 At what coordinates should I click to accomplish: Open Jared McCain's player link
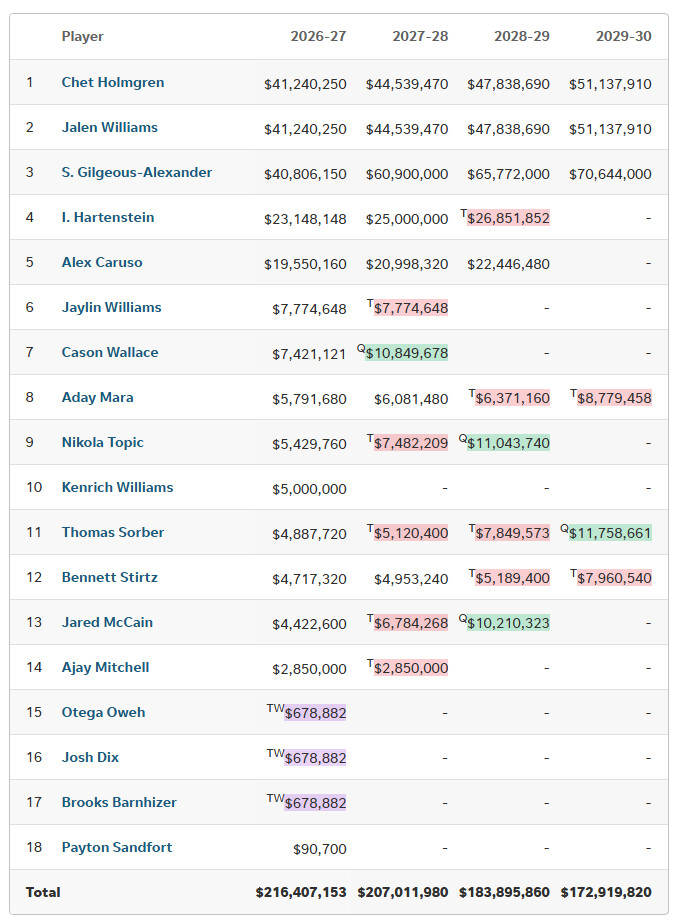coord(107,622)
